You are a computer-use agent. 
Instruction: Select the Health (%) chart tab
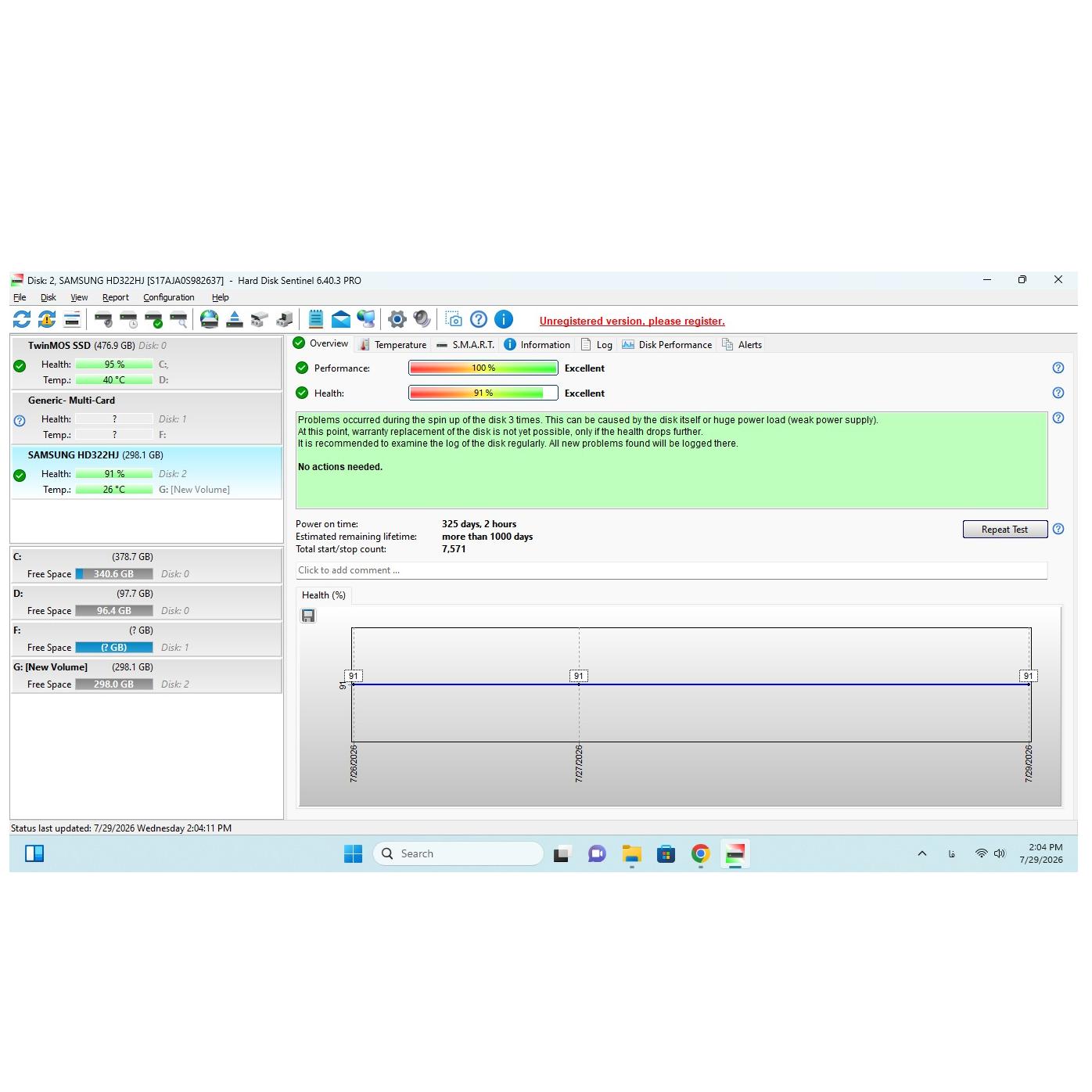[324, 595]
